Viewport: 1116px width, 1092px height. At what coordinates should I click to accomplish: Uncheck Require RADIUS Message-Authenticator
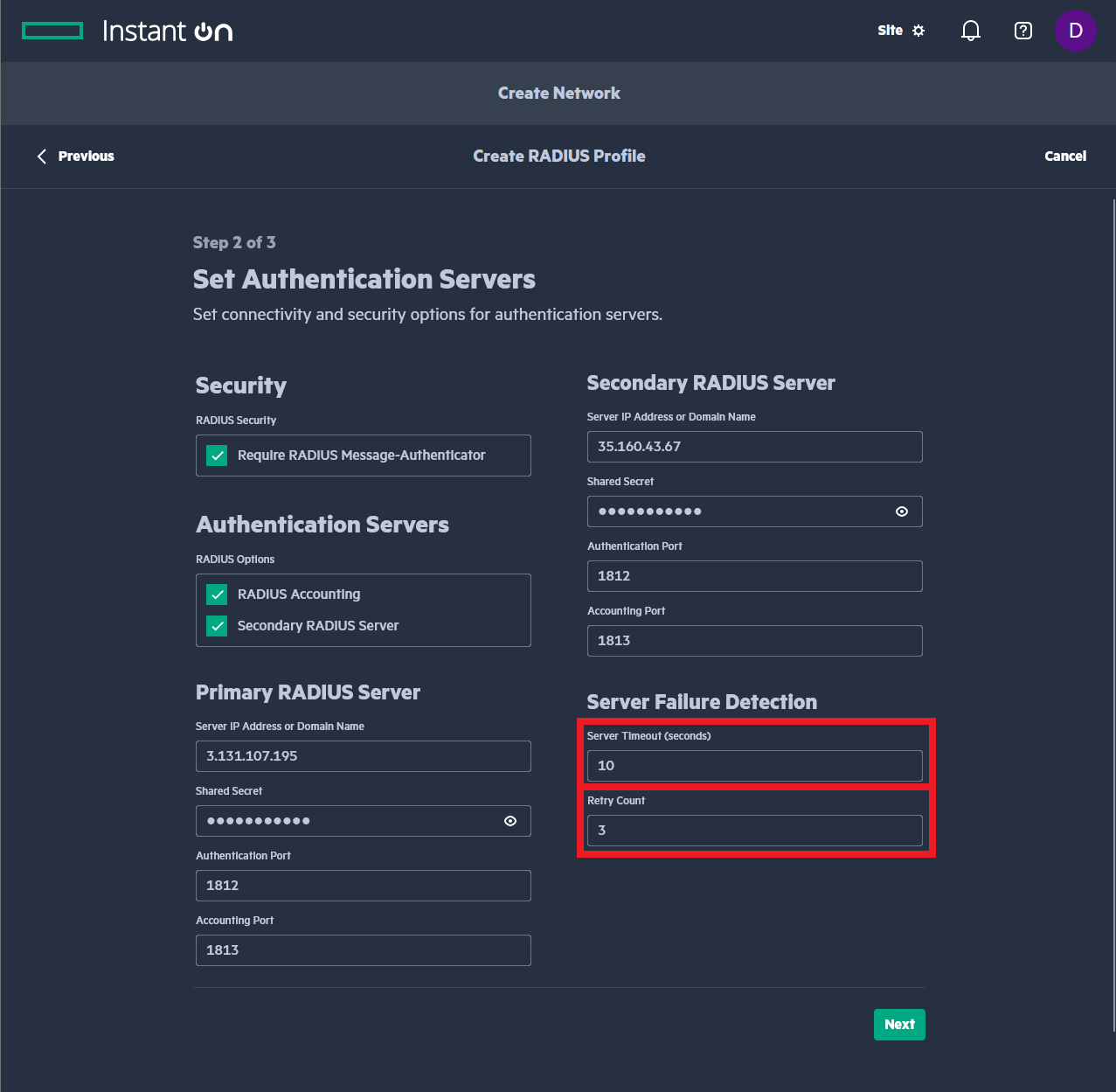[217, 456]
